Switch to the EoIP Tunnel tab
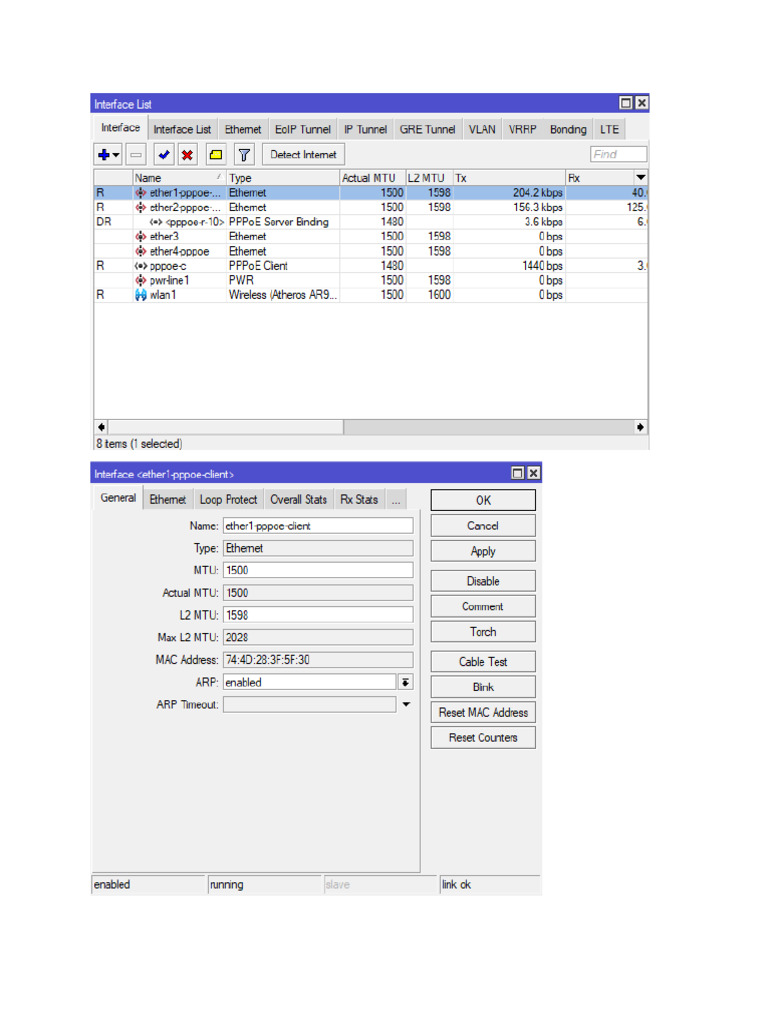 pyautogui.click(x=303, y=130)
